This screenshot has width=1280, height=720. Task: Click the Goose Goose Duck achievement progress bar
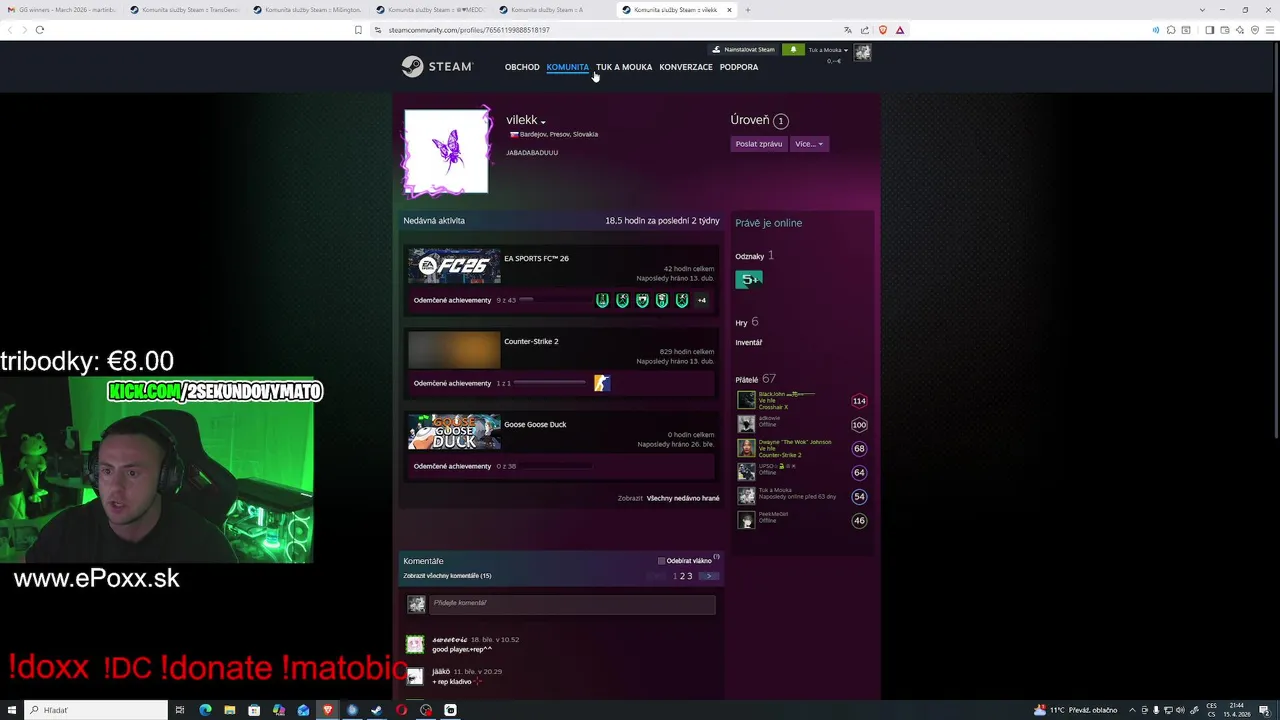(x=555, y=466)
